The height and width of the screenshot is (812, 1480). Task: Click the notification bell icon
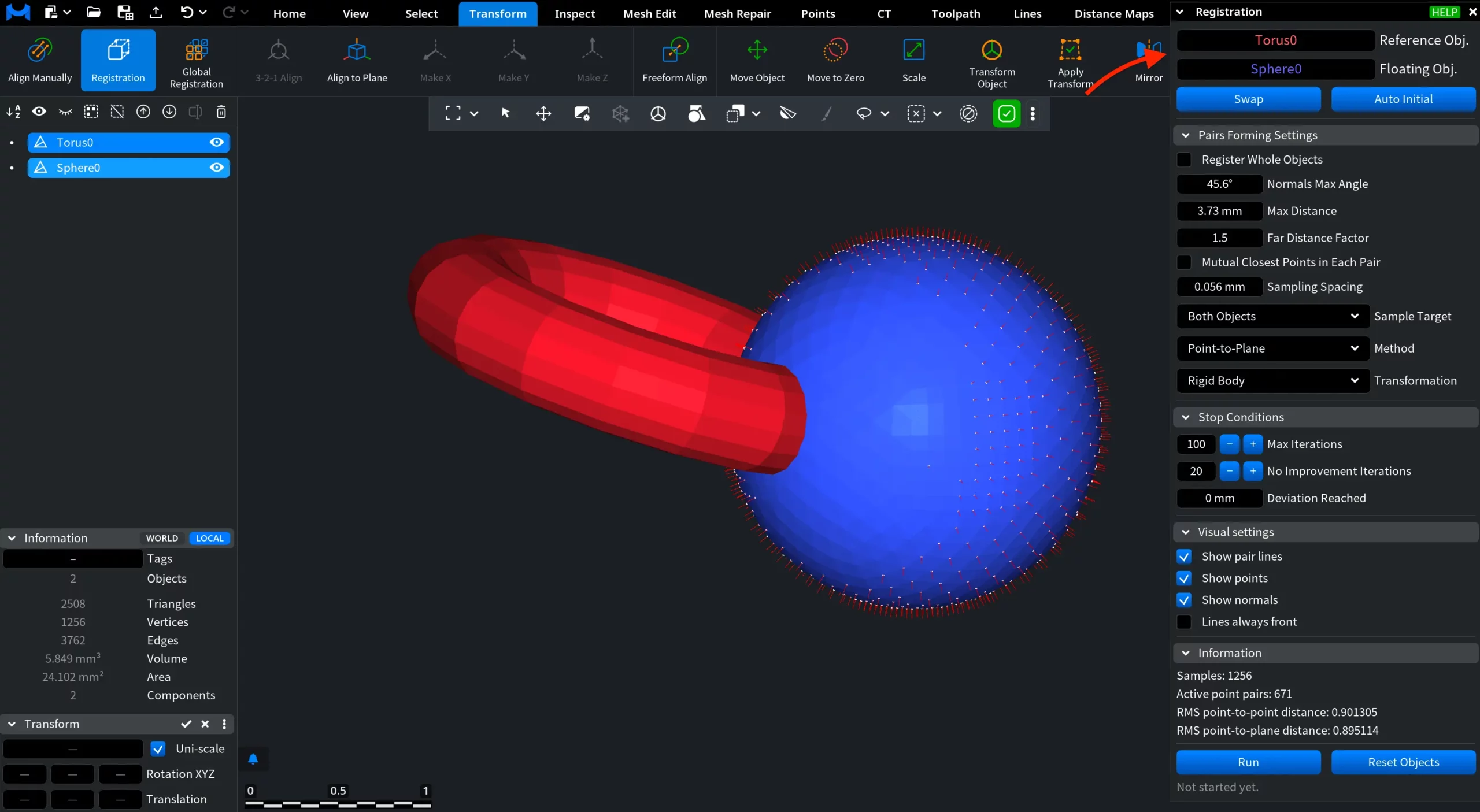253,759
